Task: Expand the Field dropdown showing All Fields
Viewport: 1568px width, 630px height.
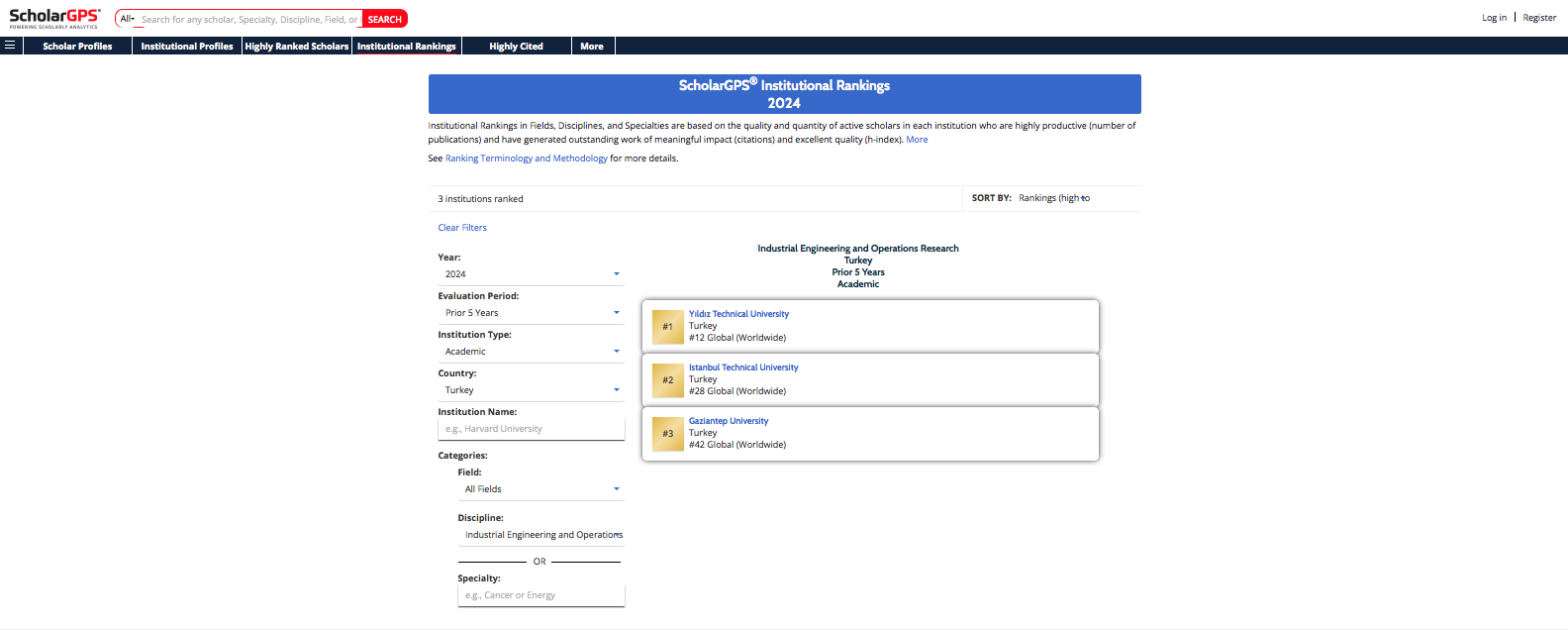Action: point(540,489)
